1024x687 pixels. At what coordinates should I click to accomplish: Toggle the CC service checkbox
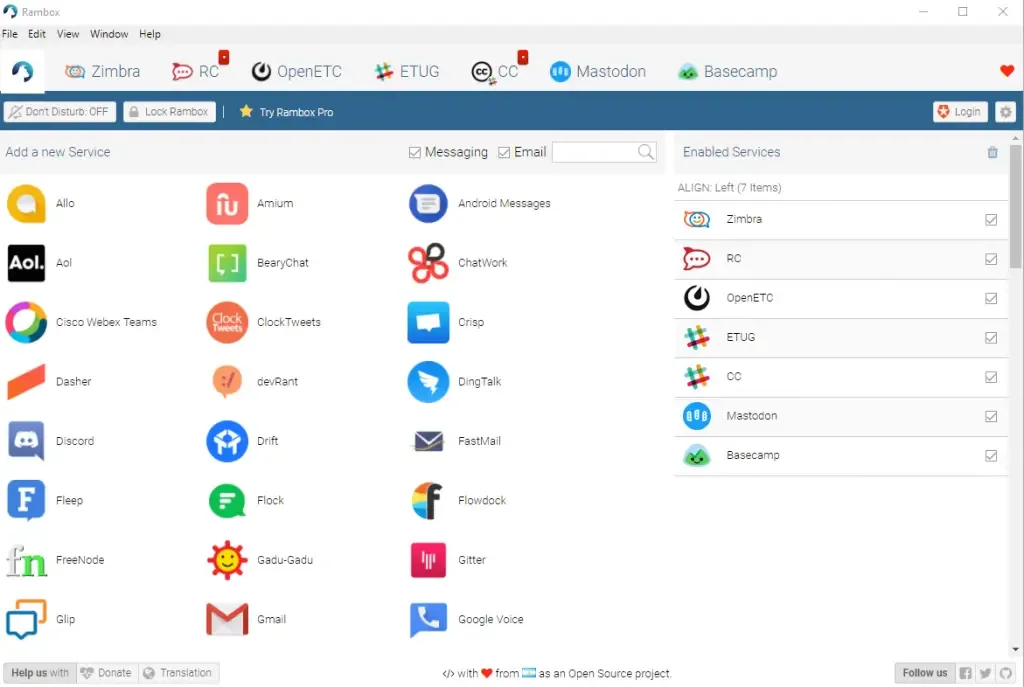(991, 377)
